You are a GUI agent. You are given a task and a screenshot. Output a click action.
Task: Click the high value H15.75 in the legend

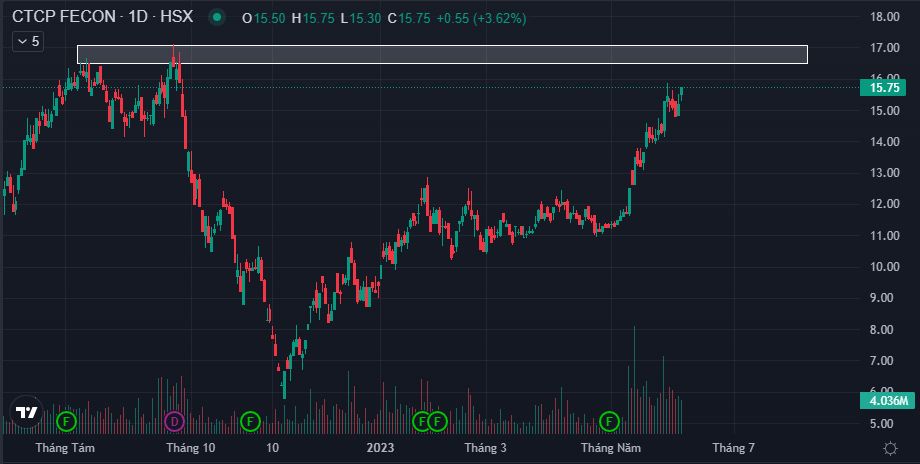(x=313, y=18)
